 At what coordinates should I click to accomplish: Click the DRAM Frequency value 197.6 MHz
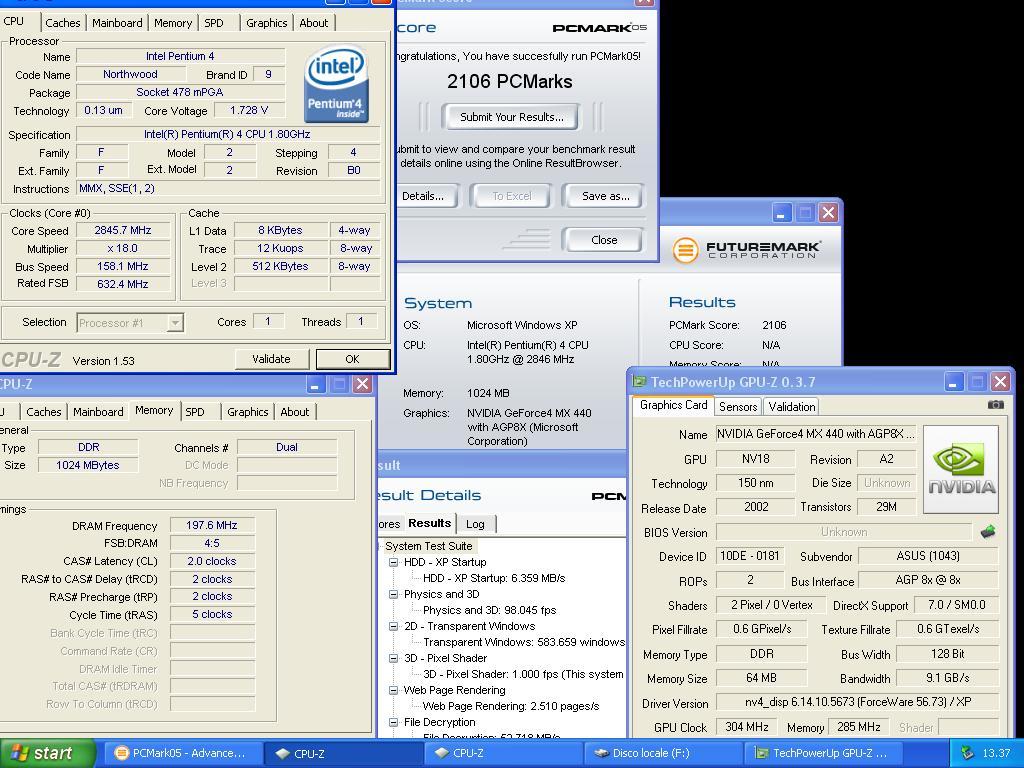click(212, 525)
